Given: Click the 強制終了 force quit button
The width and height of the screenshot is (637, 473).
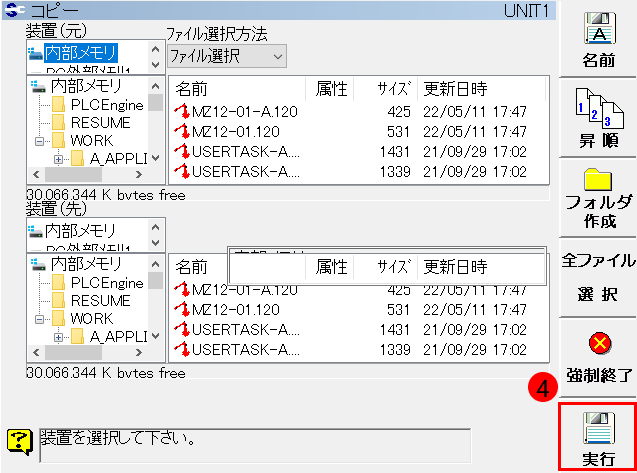Looking at the screenshot, I should 598,358.
